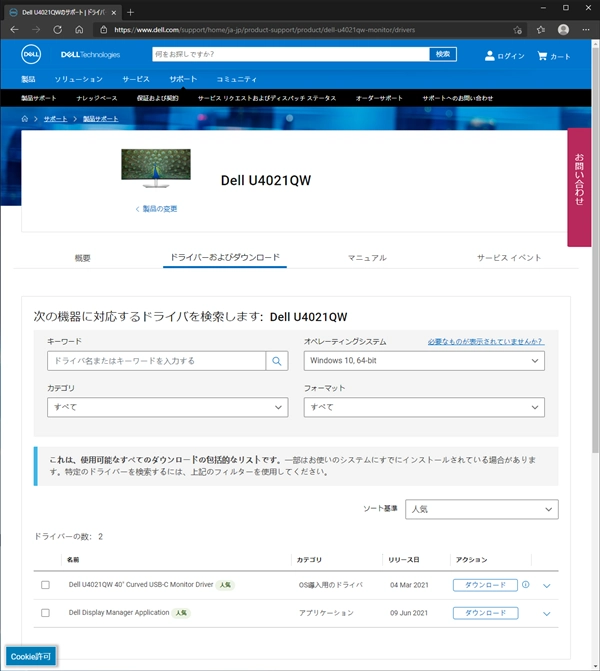600x671 pixels.
Task: Click the ドライバ名またはキーワード input field
Action: tap(156, 361)
